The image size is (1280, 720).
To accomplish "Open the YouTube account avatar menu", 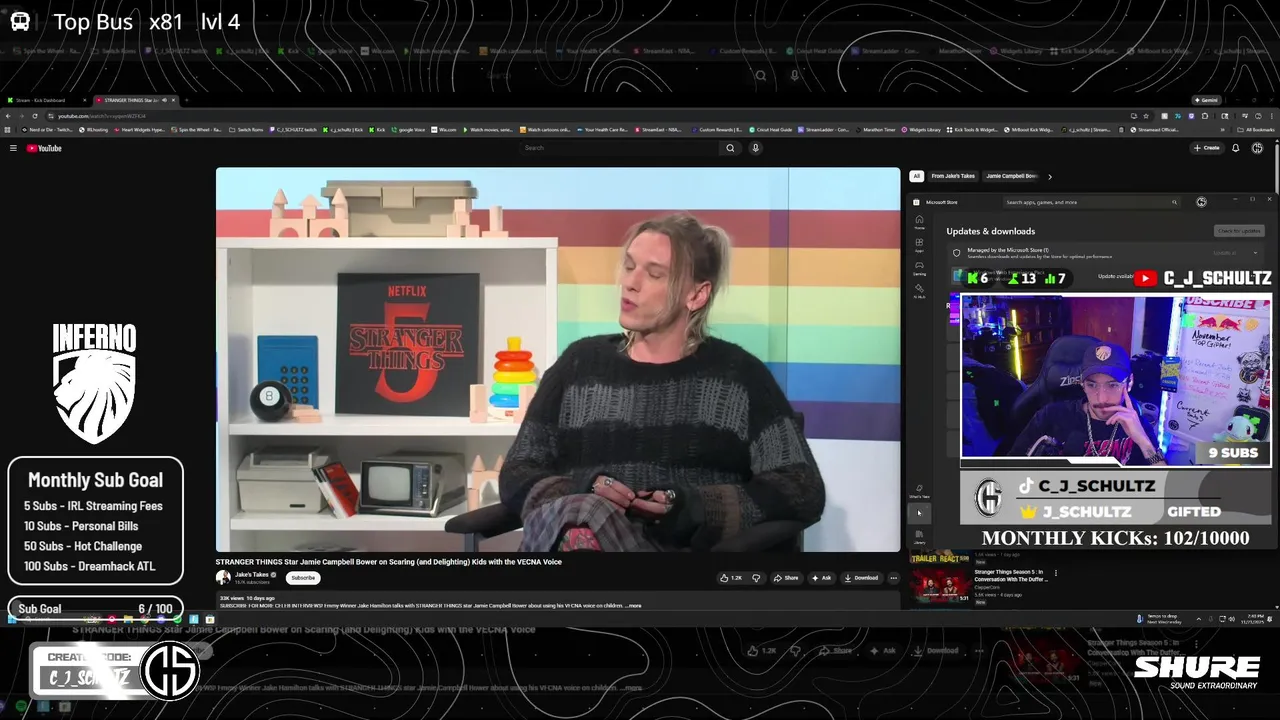I will [x=1257, y=148].
